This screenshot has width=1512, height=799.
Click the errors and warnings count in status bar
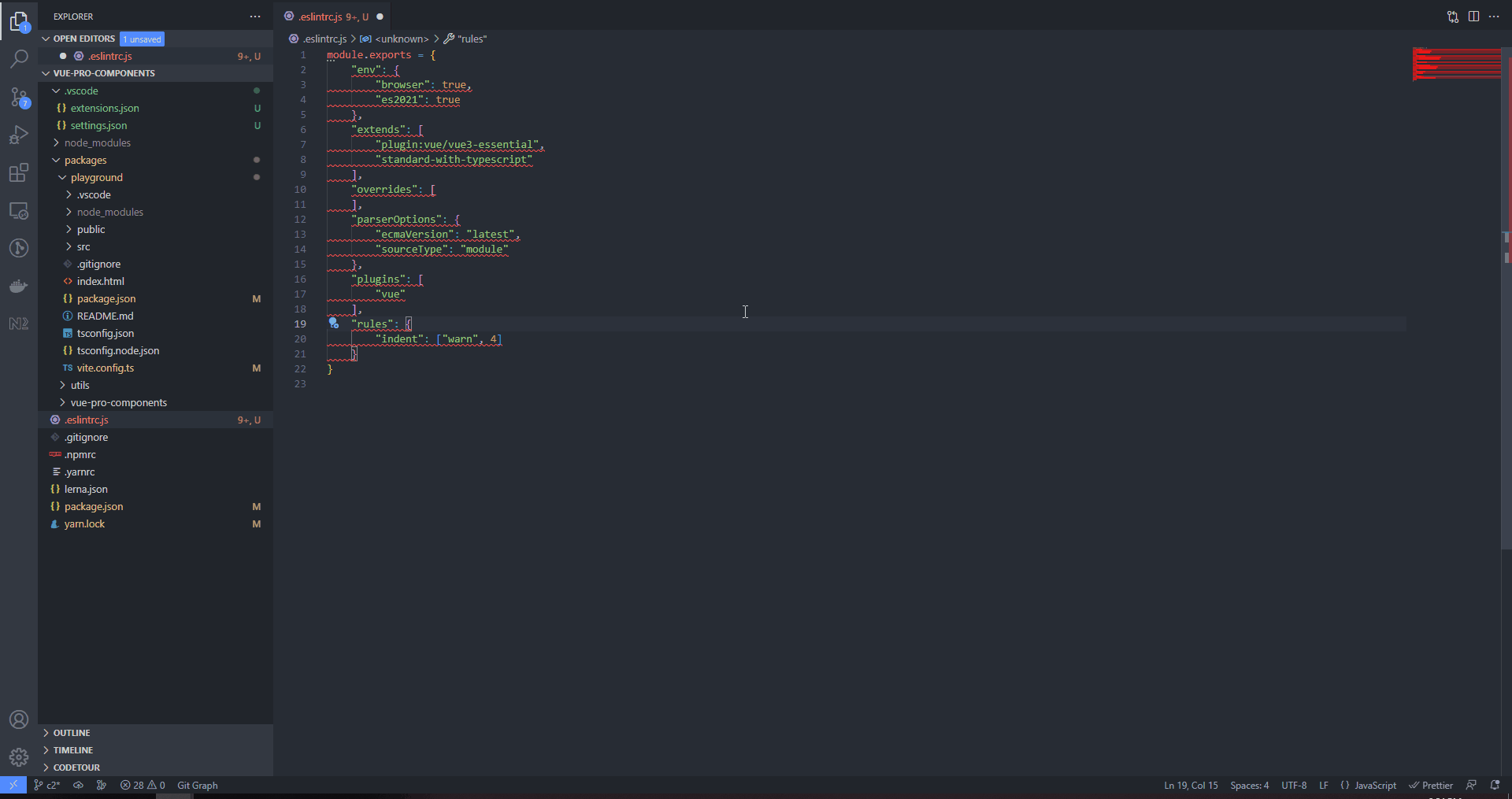coord(143,785)
